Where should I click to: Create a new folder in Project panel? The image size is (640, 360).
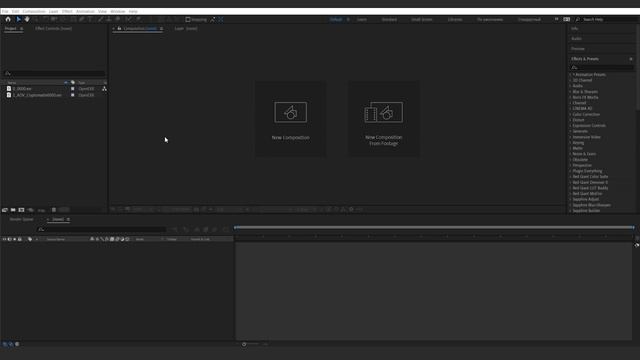point(13,210)
